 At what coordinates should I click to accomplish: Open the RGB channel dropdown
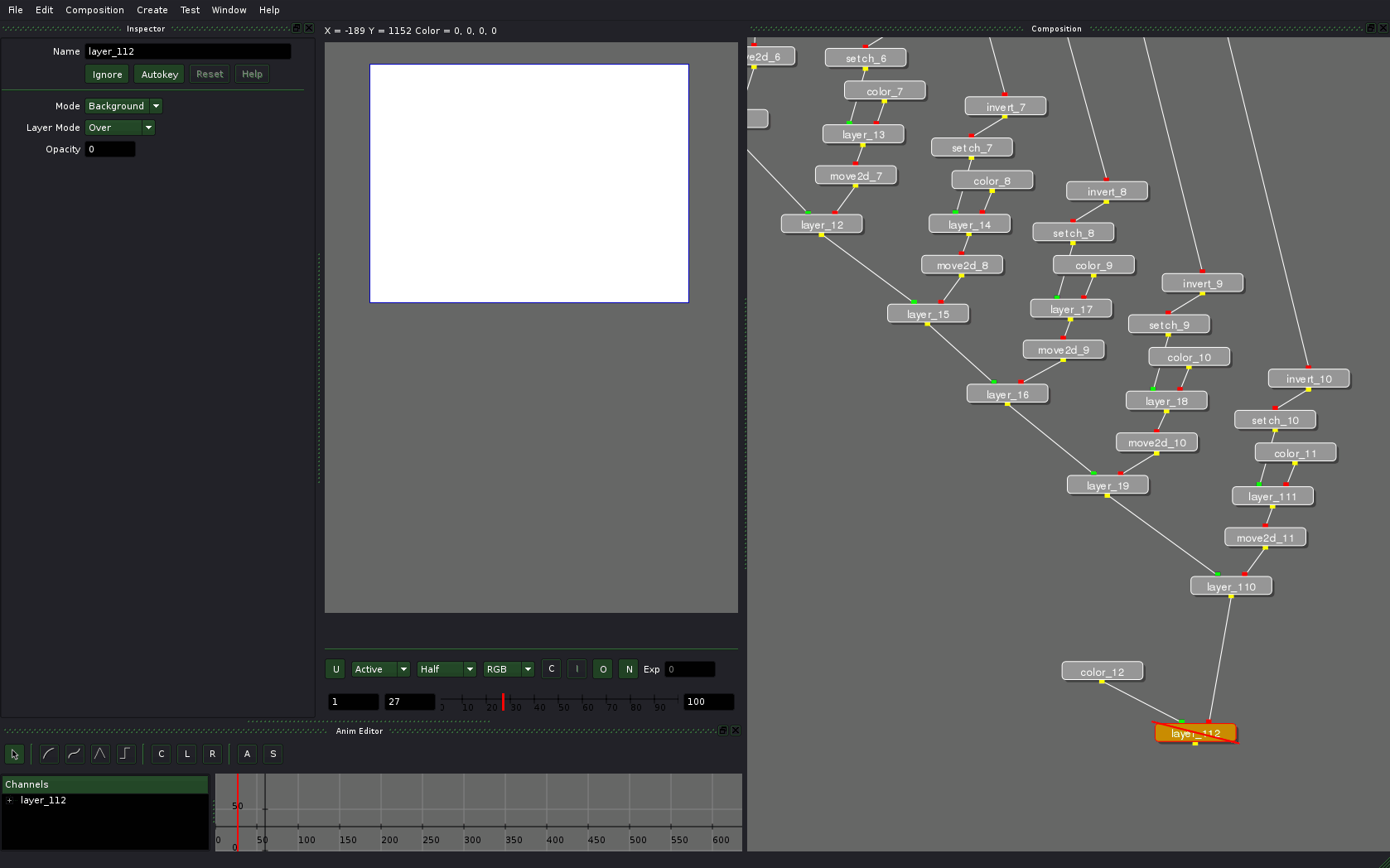(509, 669)
